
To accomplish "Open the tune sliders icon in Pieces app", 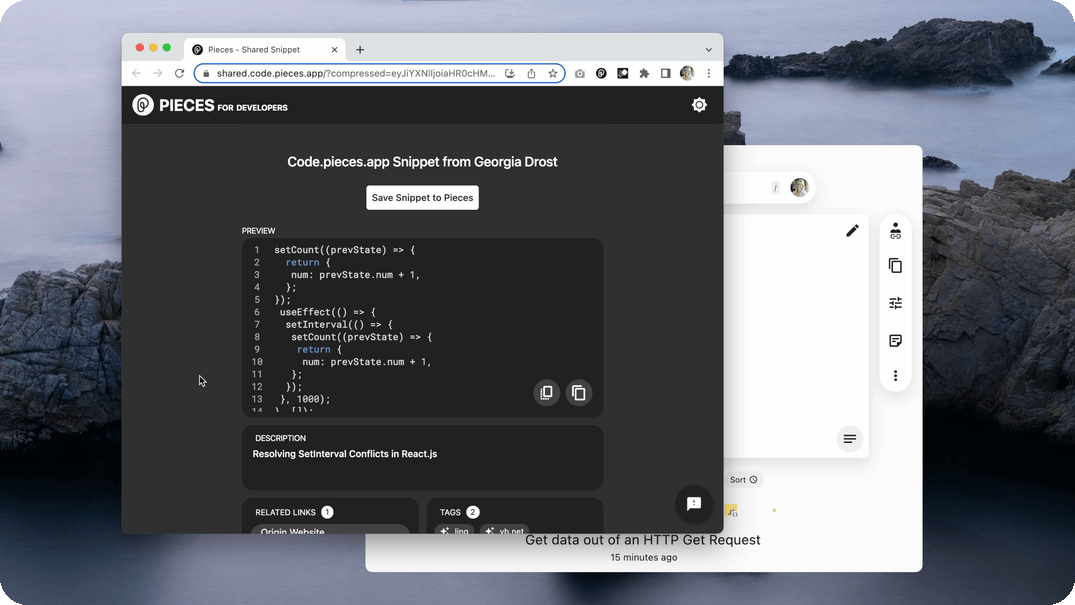I will click(x=895, y=302).
